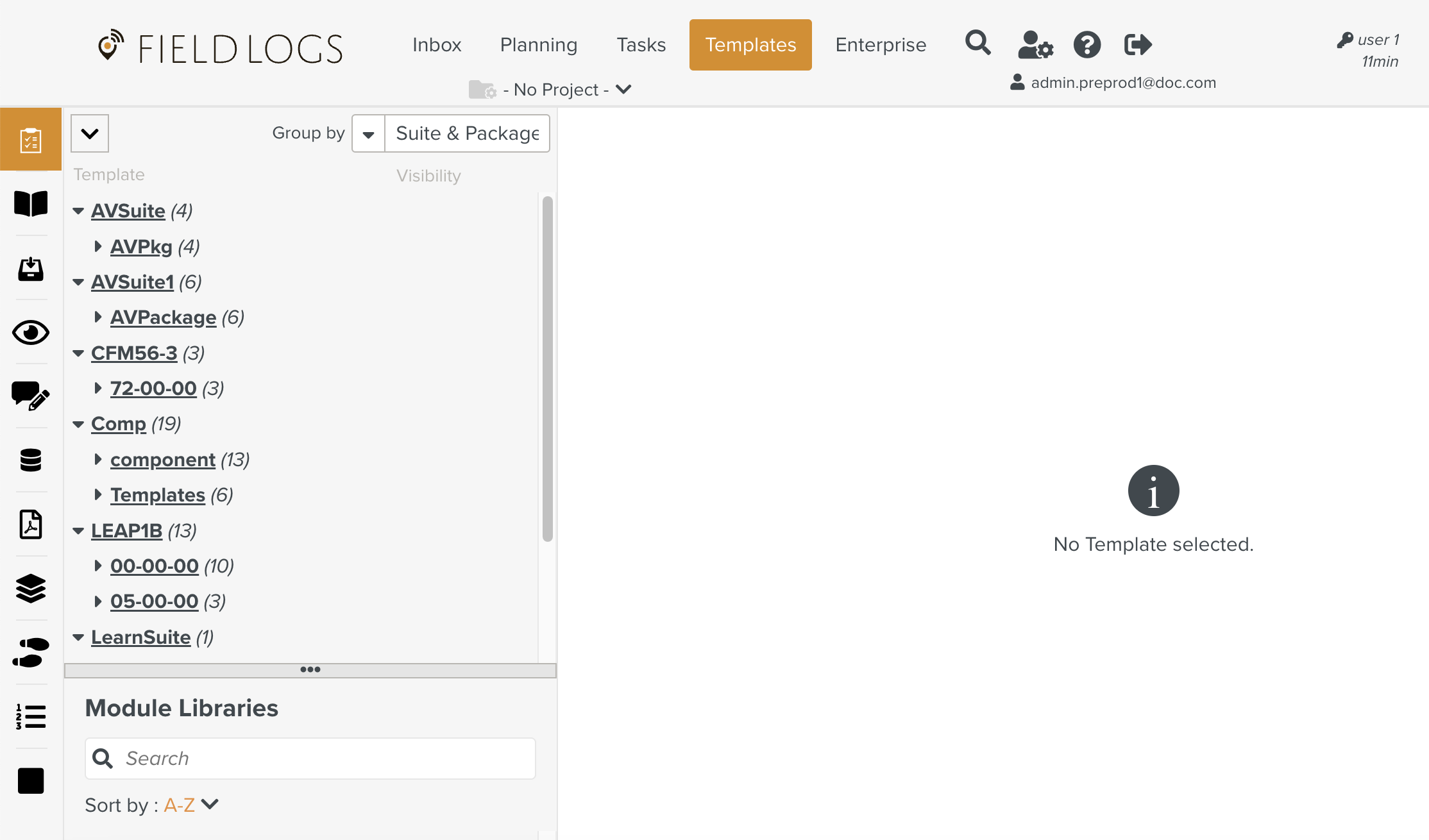Click the search magnifier icon in header

tap(977, 44)
